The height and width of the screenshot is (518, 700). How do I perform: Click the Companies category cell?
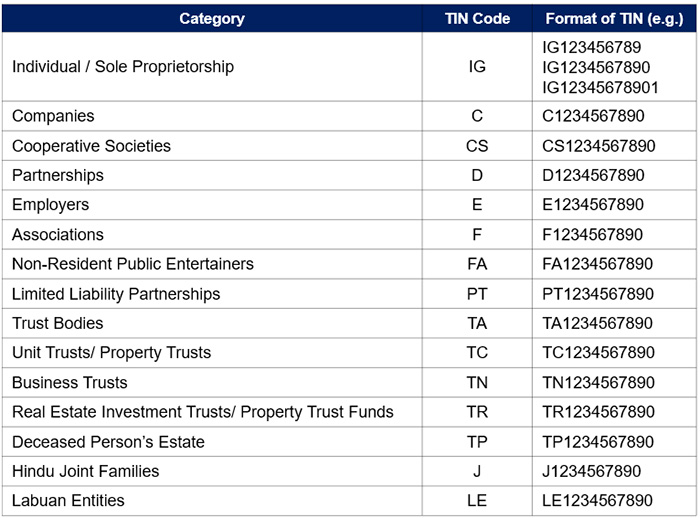tap(53, 116)
